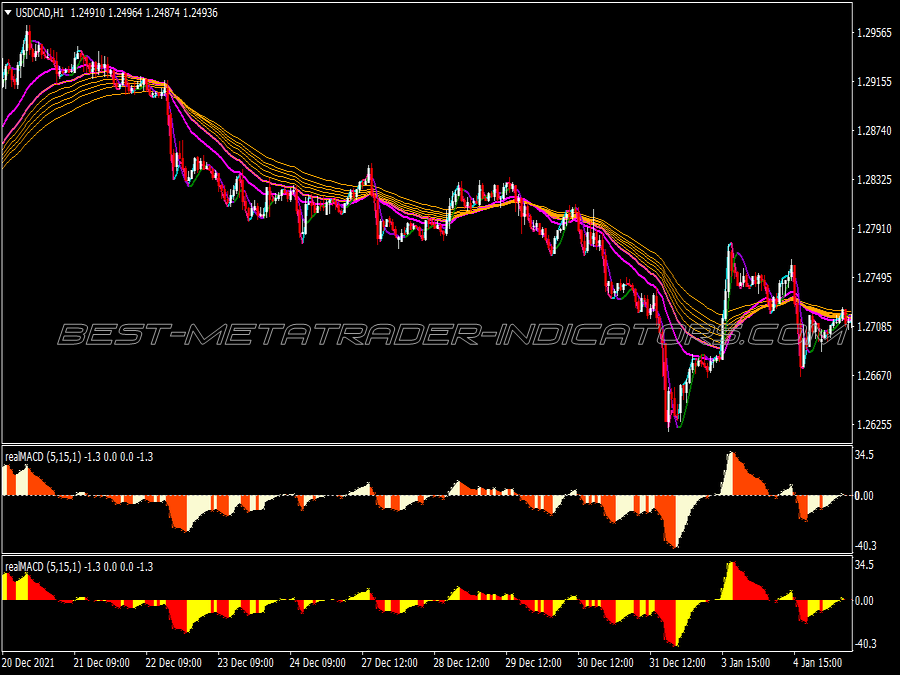Click price level 1.29155 on the scale

(x=875, y=82)
